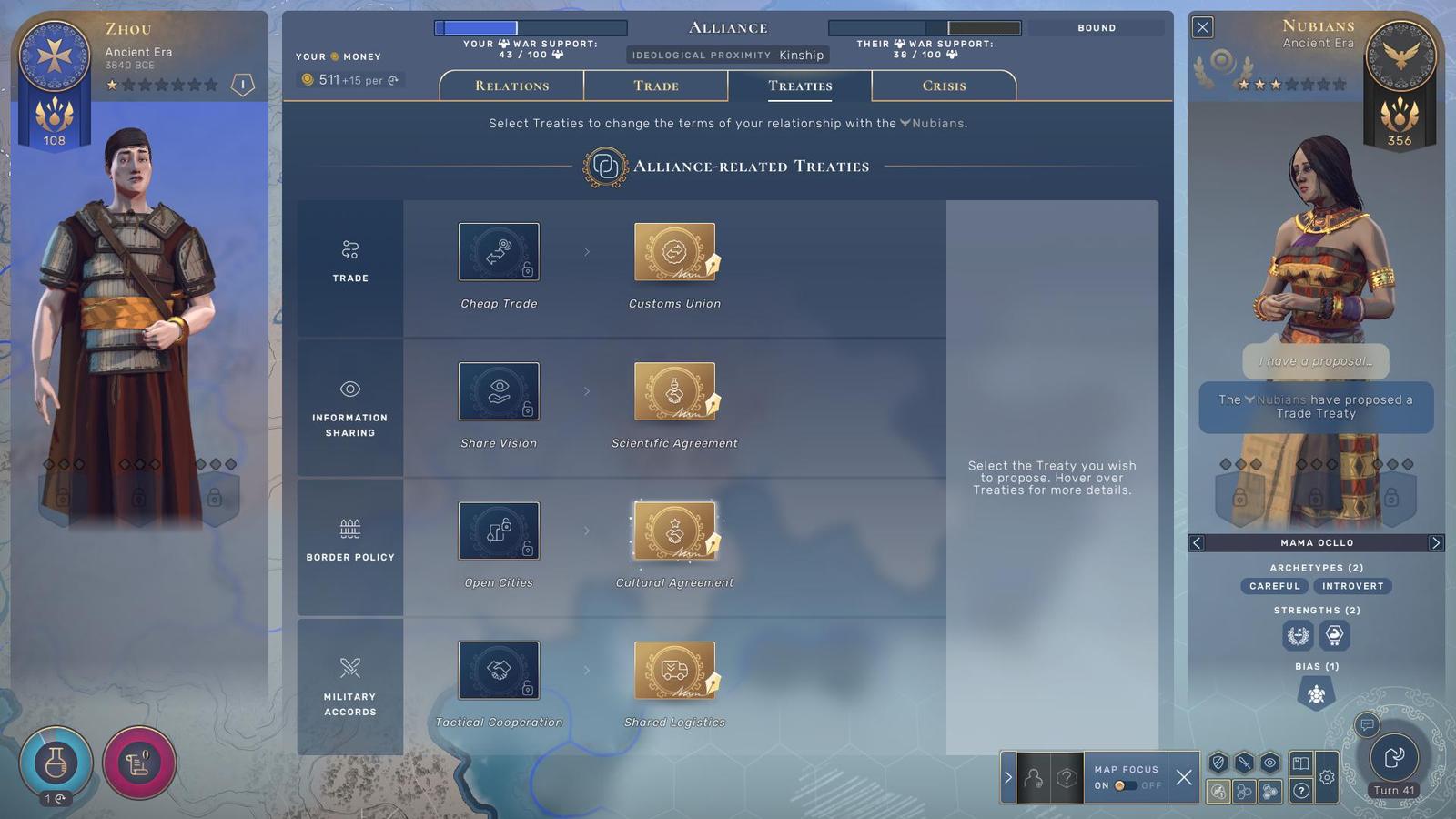View the Nubians' proposed Trade Treaty
Image resolution: width=1456 pixels, height=819 pixels.
click(x=1316, y=407)
